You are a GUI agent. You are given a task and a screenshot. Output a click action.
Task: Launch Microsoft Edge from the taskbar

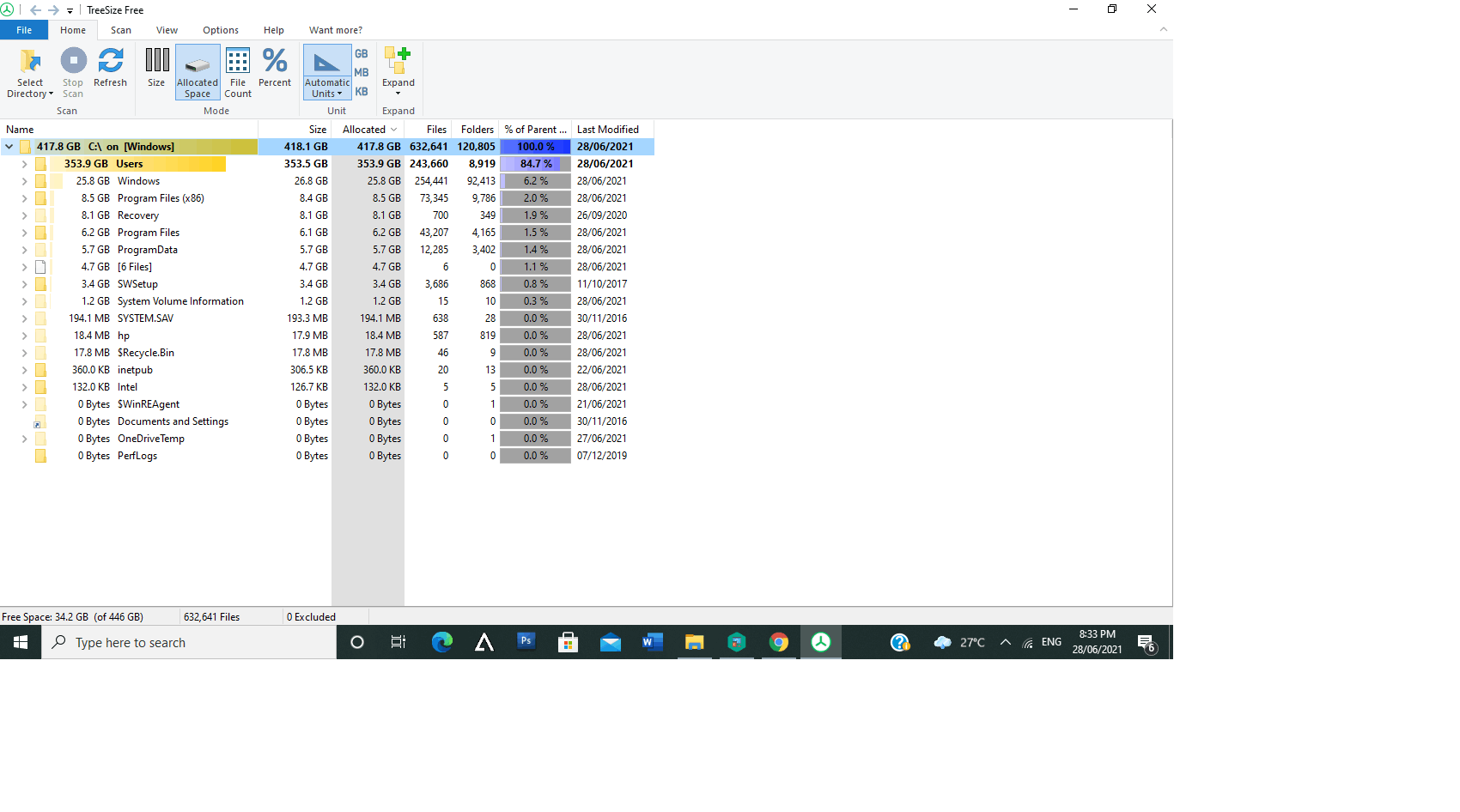pyautogui.click(x=441, y=642)
